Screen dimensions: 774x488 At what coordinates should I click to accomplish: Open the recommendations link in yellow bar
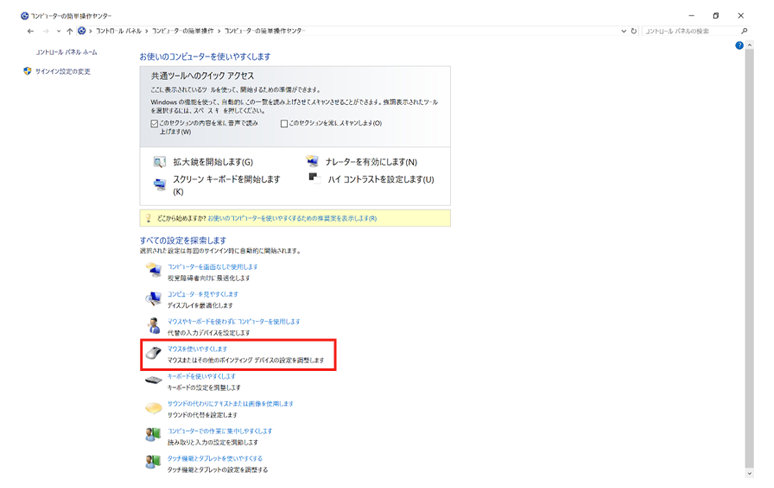tap(292, 218)
